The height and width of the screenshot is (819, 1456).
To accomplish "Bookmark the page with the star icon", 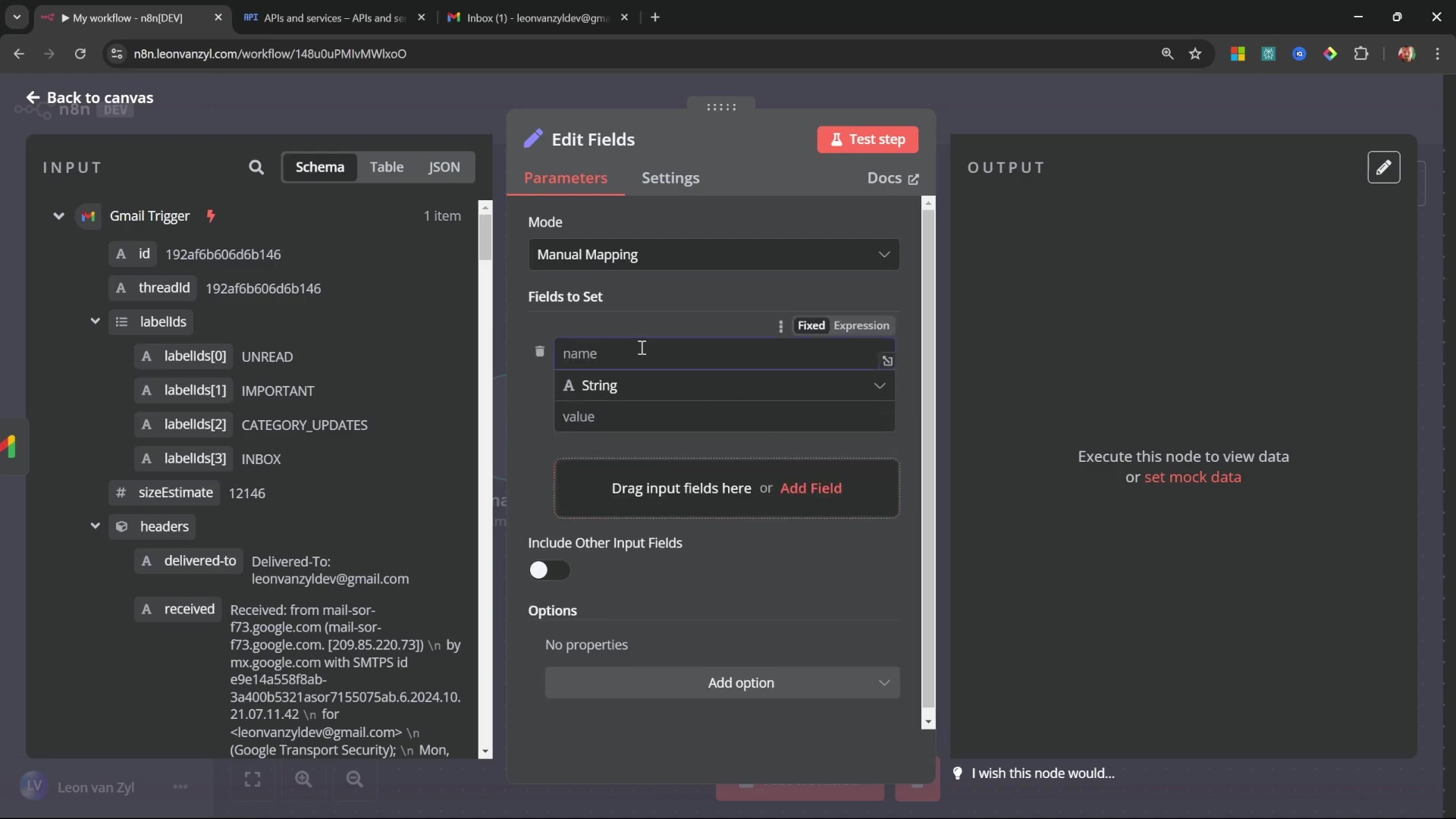I will 1196,54.
